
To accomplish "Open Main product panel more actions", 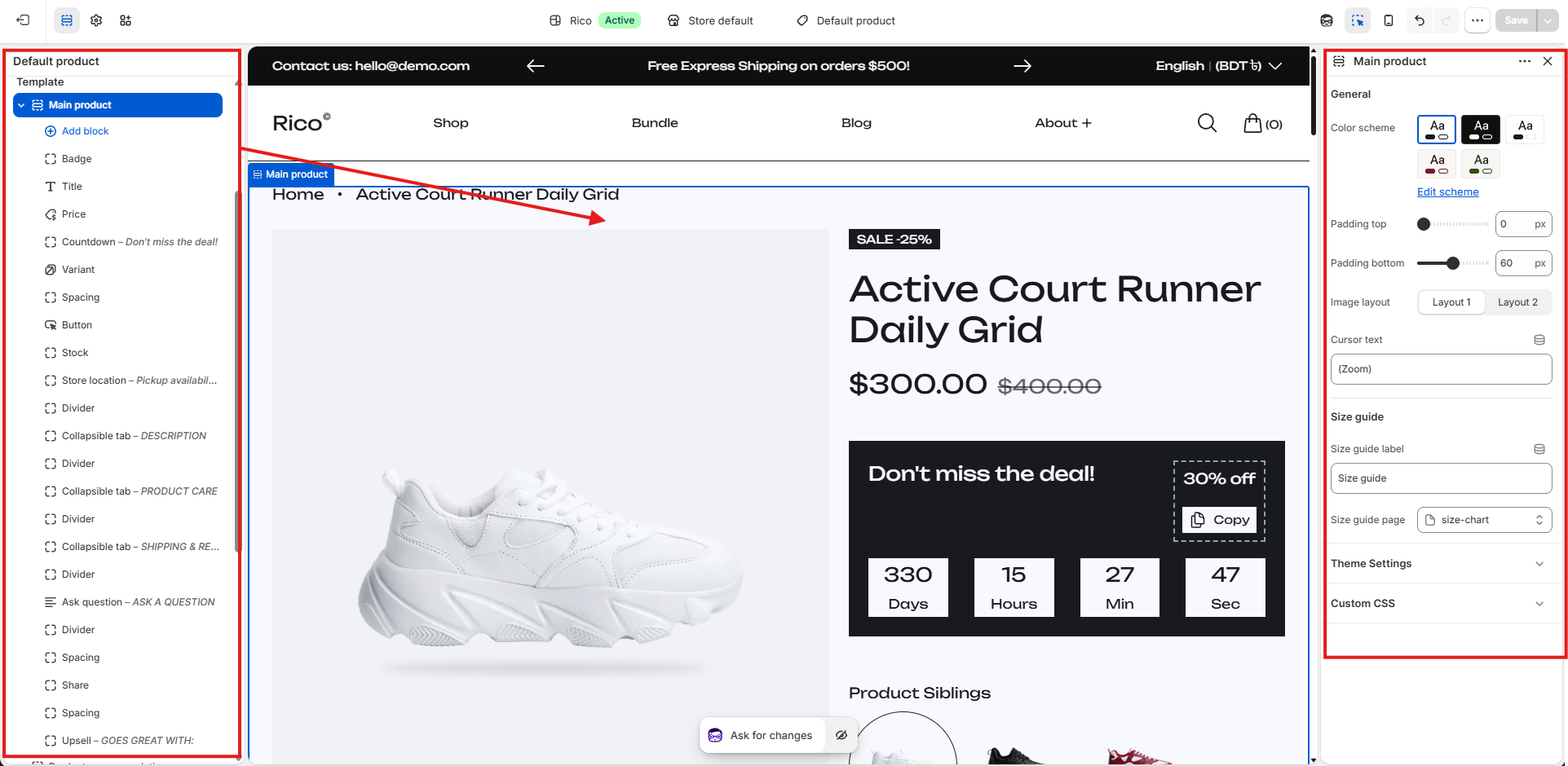I will (x=1525, y=61).
